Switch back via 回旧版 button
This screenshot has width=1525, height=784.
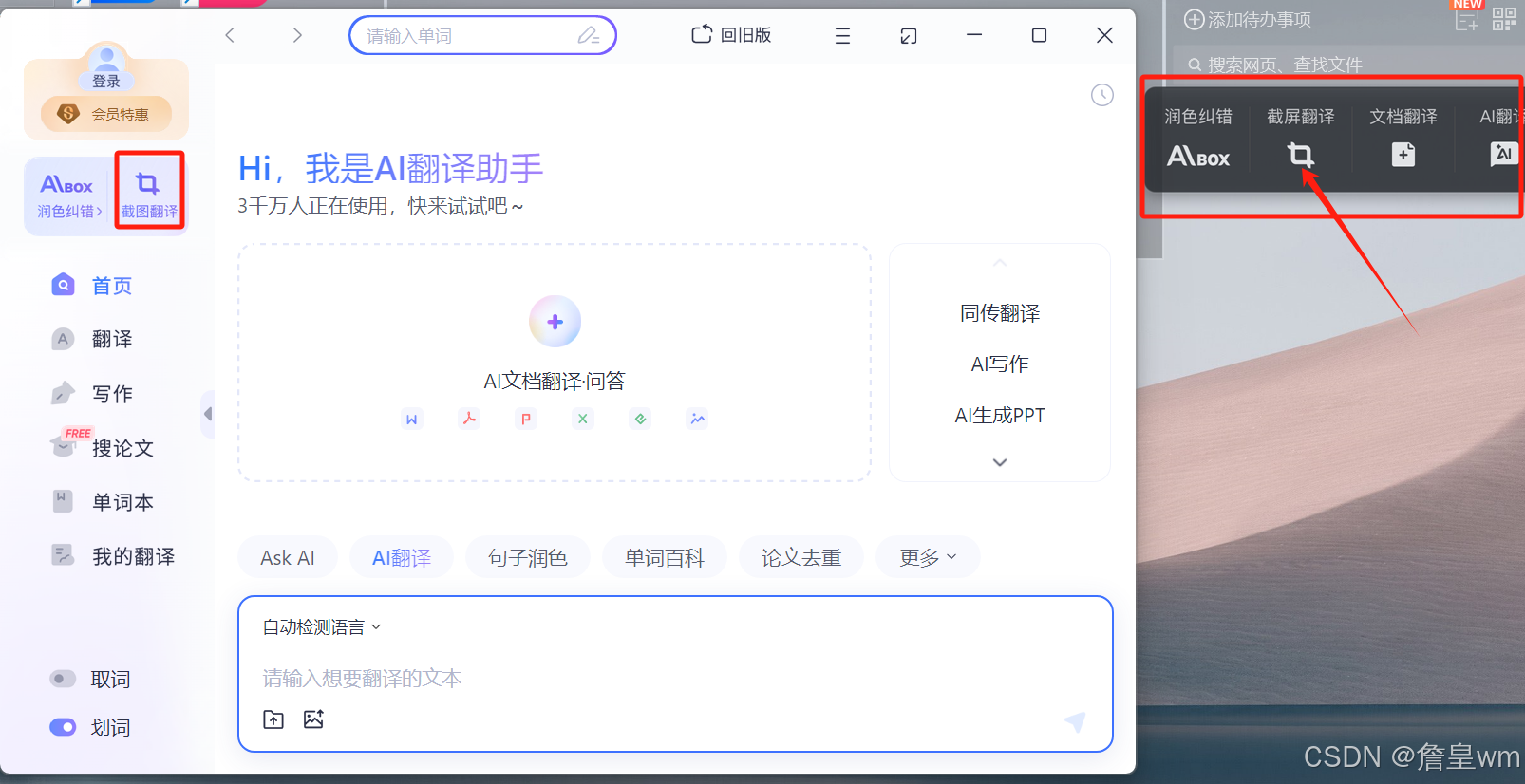pyautogui.click(x=731, y=35)
